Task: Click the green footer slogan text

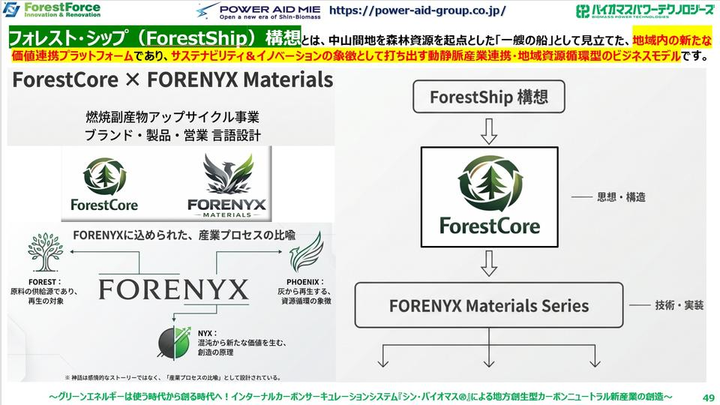Action: click(360, 397)
